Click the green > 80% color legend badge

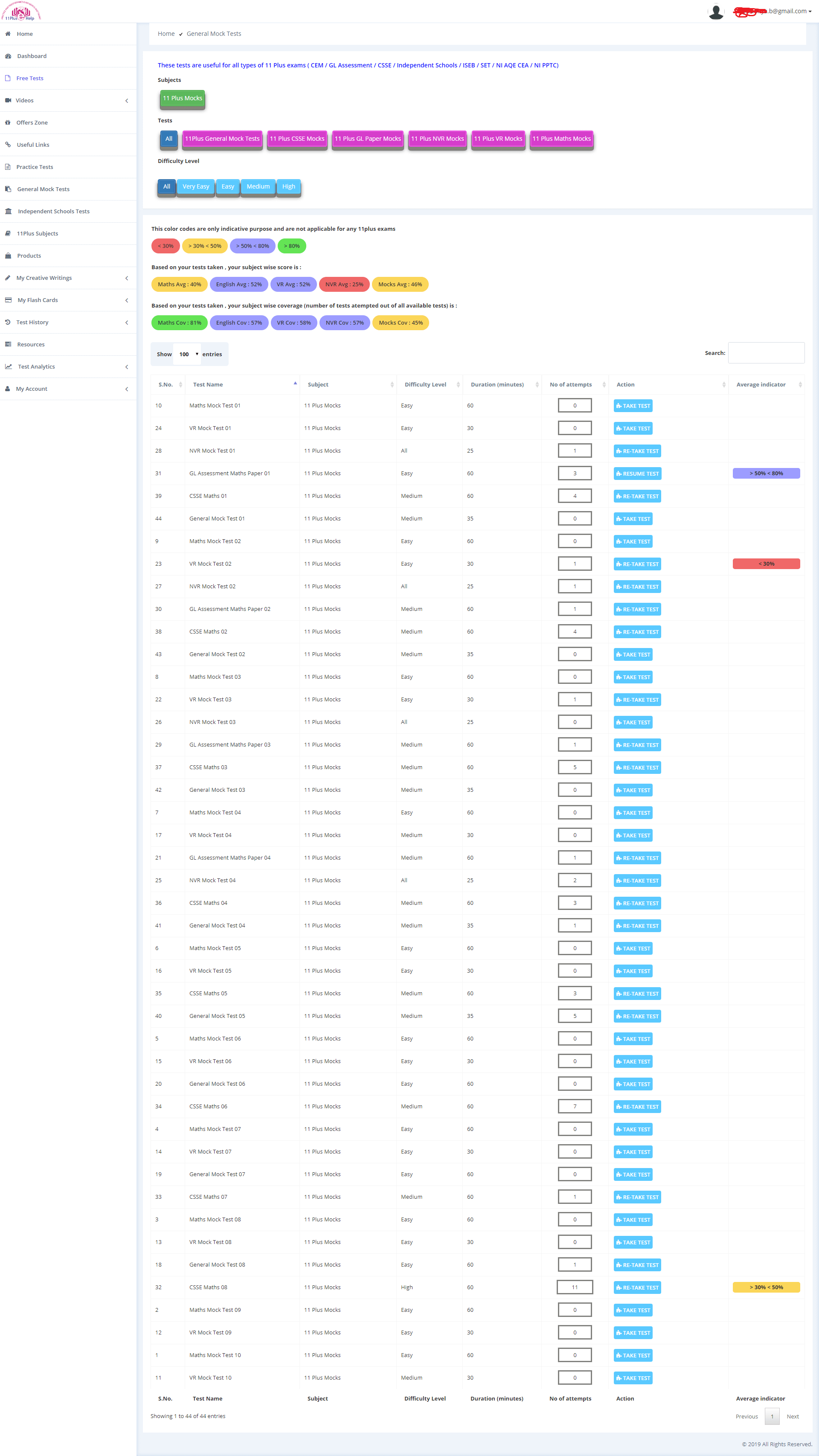292,246
